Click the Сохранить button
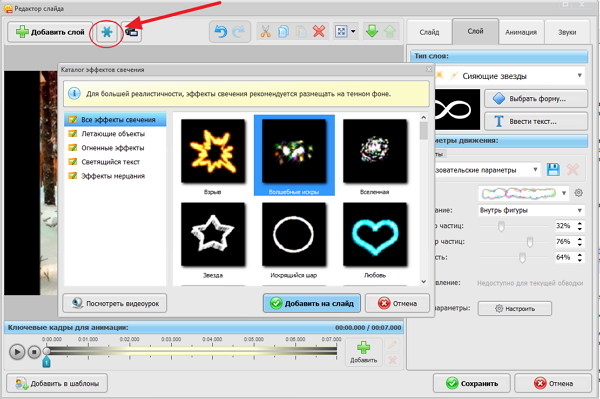 click(x=472, y=383)
